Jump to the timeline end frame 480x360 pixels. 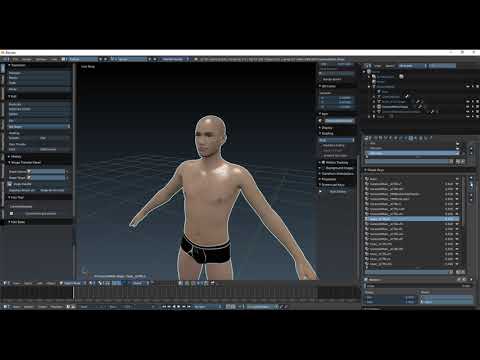click(x=189, y=306)
